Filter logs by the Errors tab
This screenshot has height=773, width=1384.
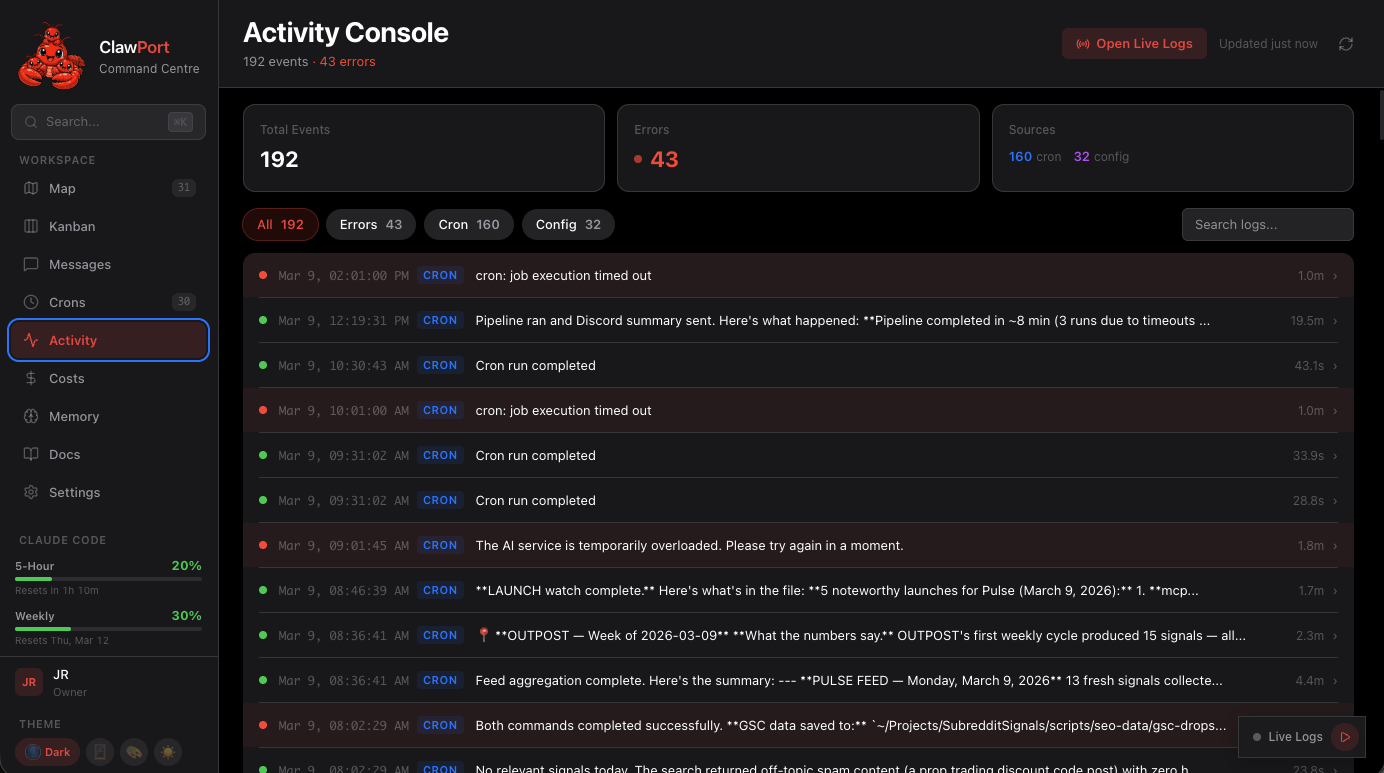point(370,225)
